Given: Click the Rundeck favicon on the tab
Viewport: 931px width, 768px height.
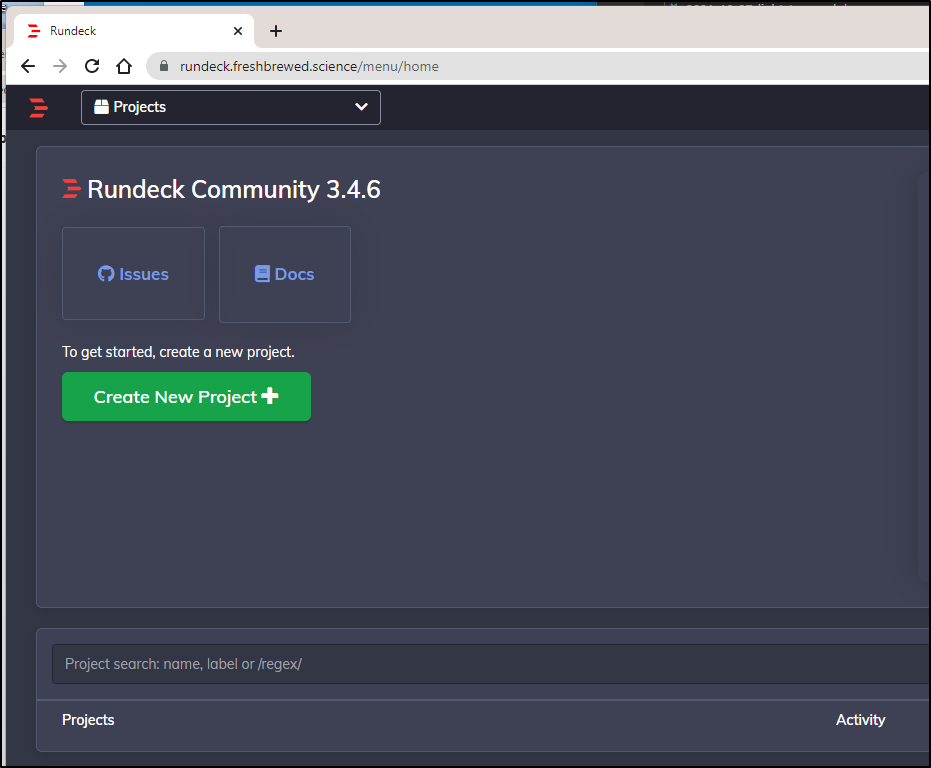Looking at the screenshot, I should (x=34, y=31).
